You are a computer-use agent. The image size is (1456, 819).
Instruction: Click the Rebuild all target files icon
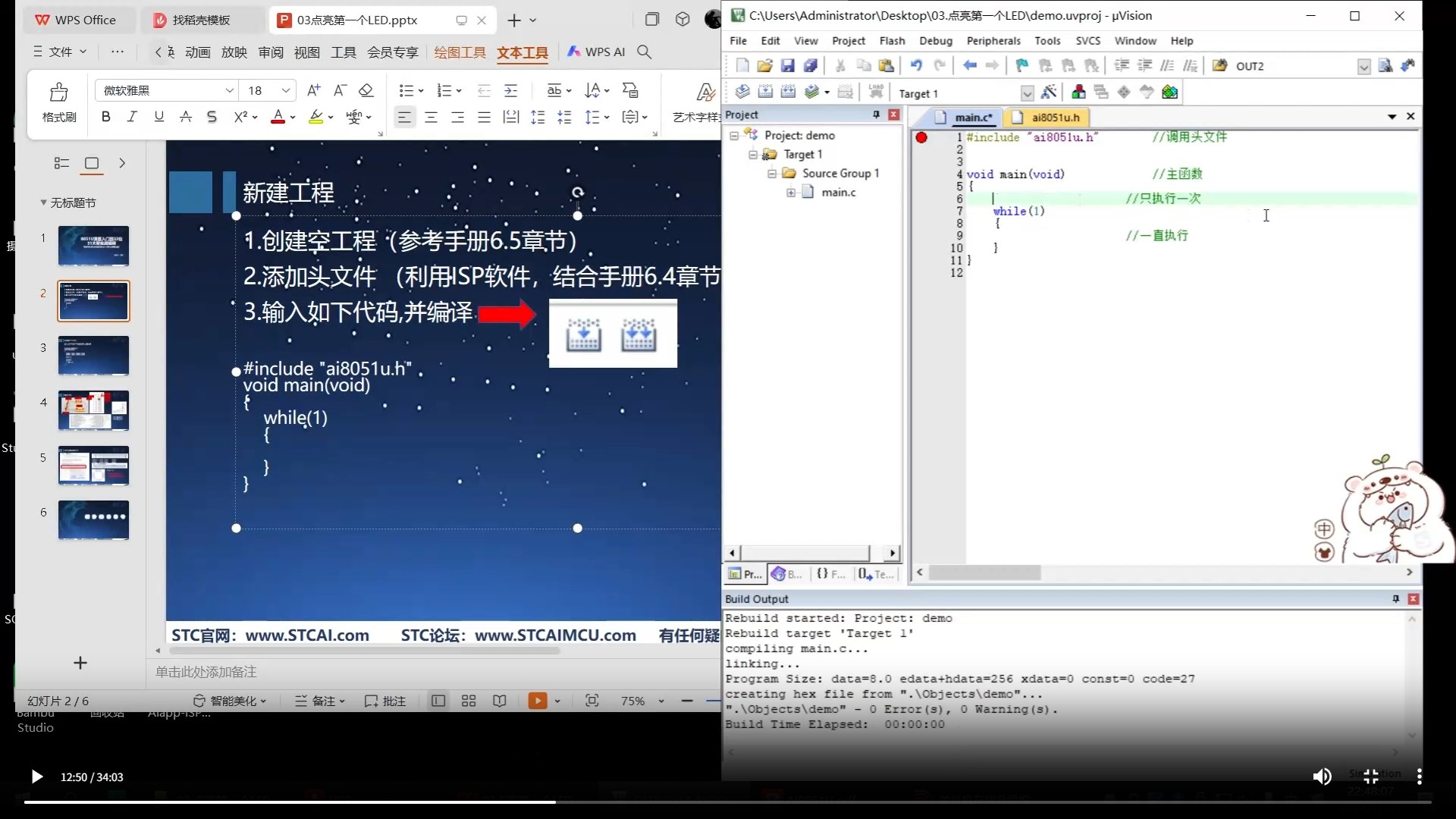[787, 92]
